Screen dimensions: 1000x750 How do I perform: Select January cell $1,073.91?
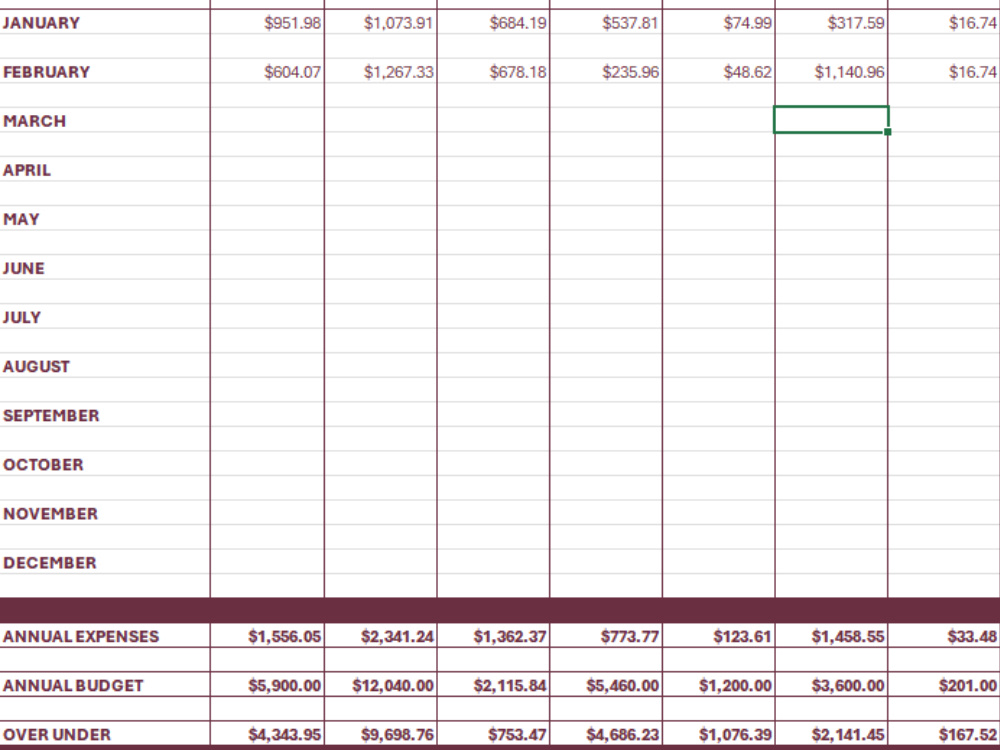click(381, 23)
